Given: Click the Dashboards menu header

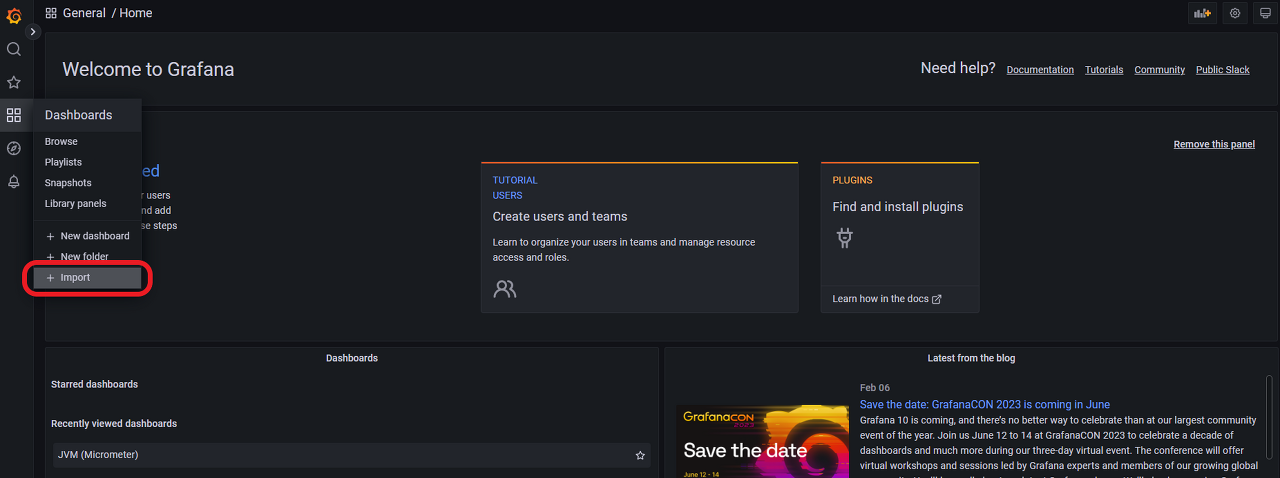Looking at the screenshot, I should click(x=88, y=115).
